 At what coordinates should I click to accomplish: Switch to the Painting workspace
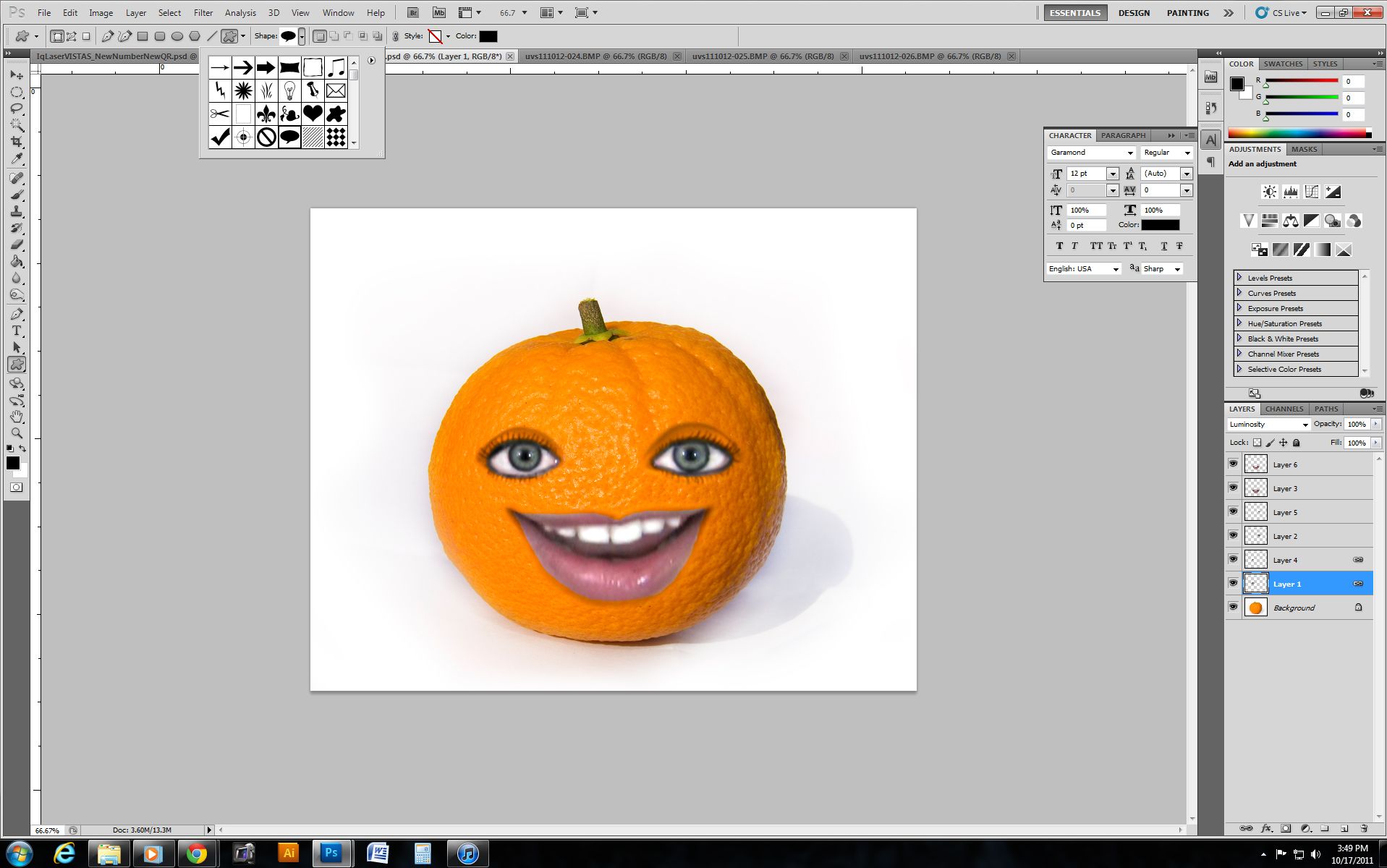[x=1187, y=12]
